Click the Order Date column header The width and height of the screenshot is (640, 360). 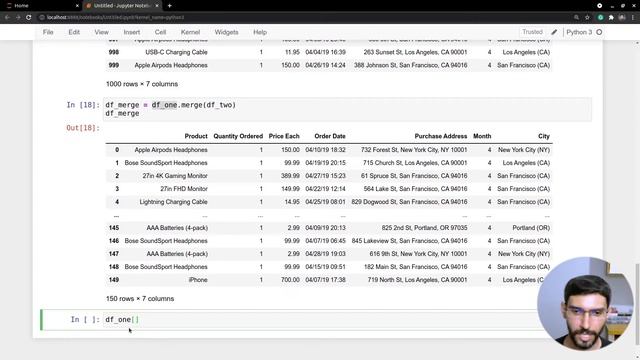[x=330, y=136]
